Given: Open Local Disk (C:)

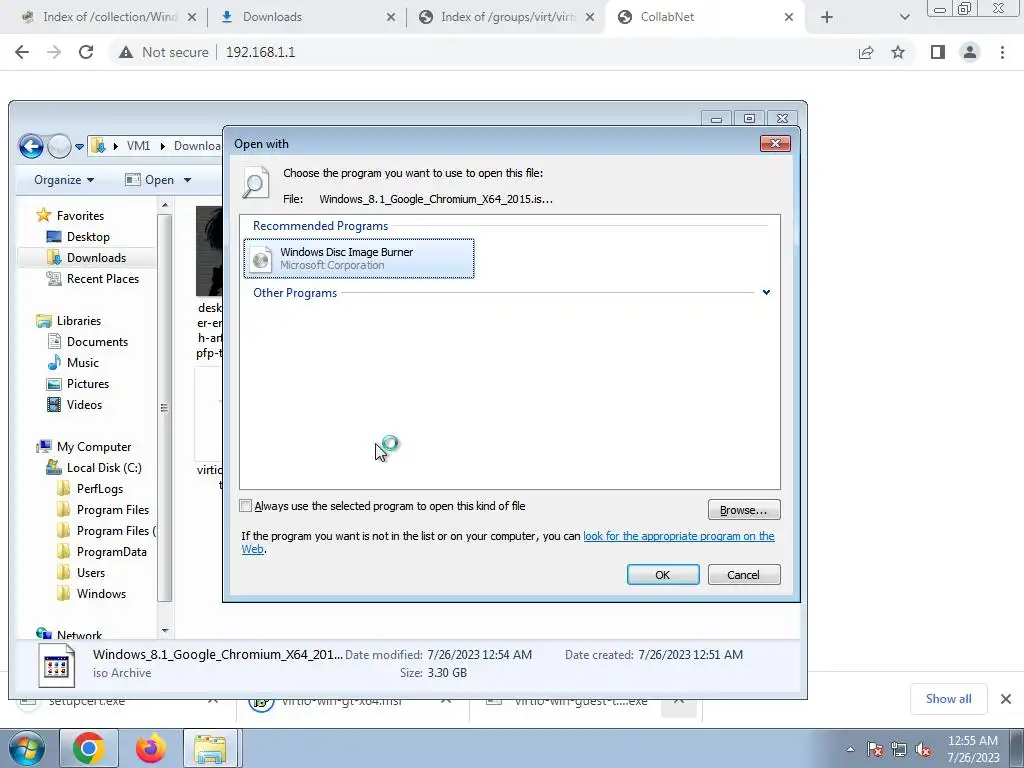Looking at the screenshot, I should (104, 468).
